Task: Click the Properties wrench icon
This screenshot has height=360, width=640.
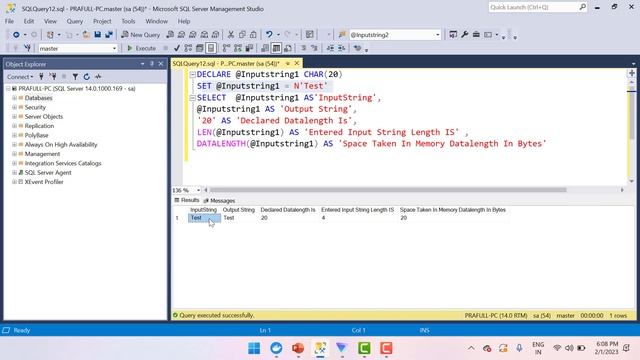Action: point(464,35)
